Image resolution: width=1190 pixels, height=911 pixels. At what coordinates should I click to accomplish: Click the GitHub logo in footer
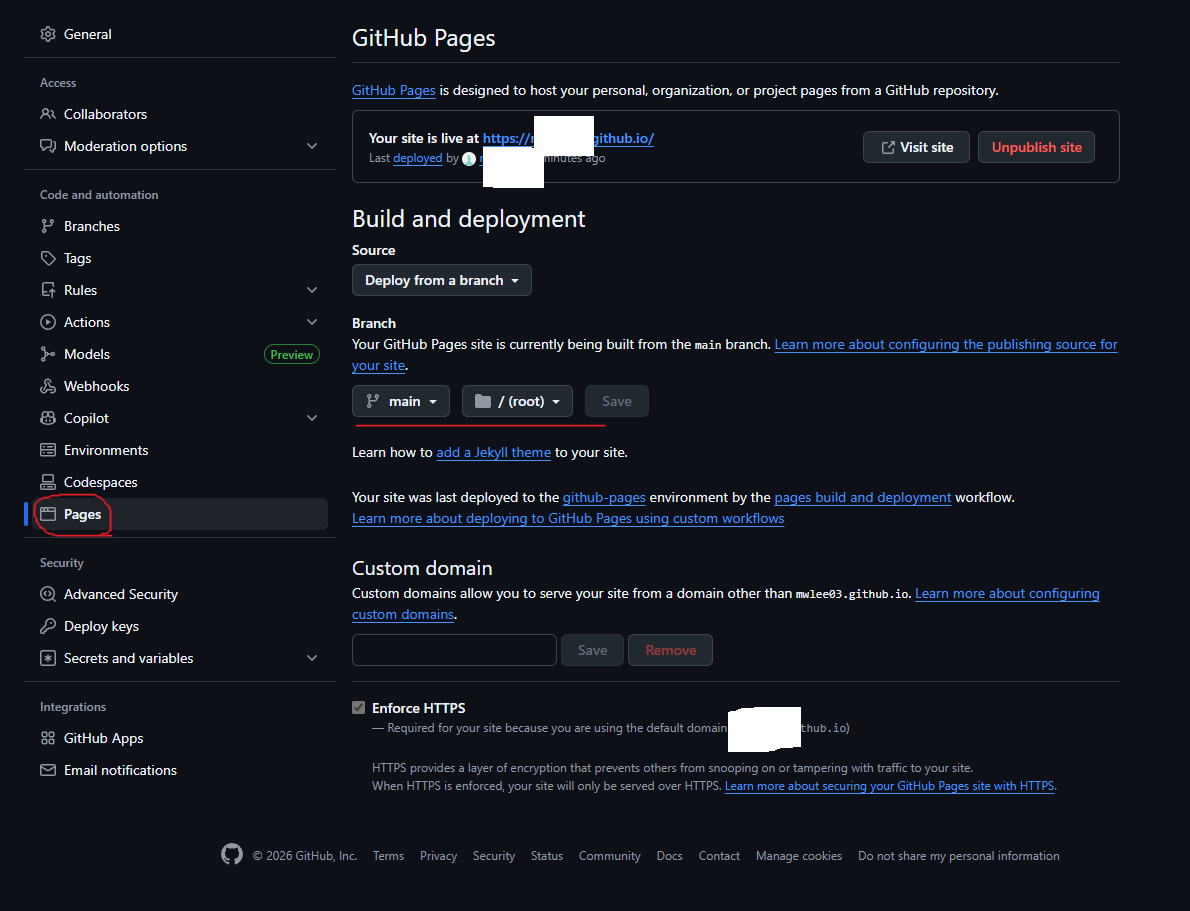tap(232, 854)
